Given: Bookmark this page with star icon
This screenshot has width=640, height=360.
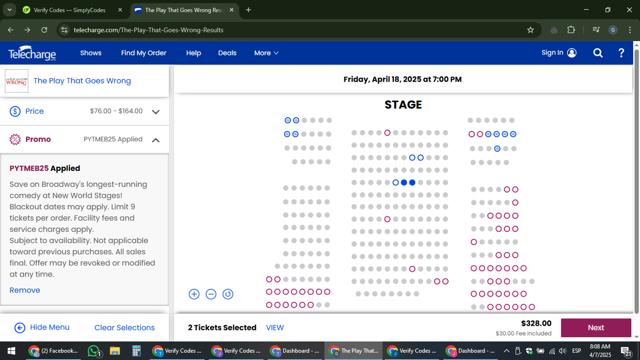Looking at the screenshot, I should (530, 30).
